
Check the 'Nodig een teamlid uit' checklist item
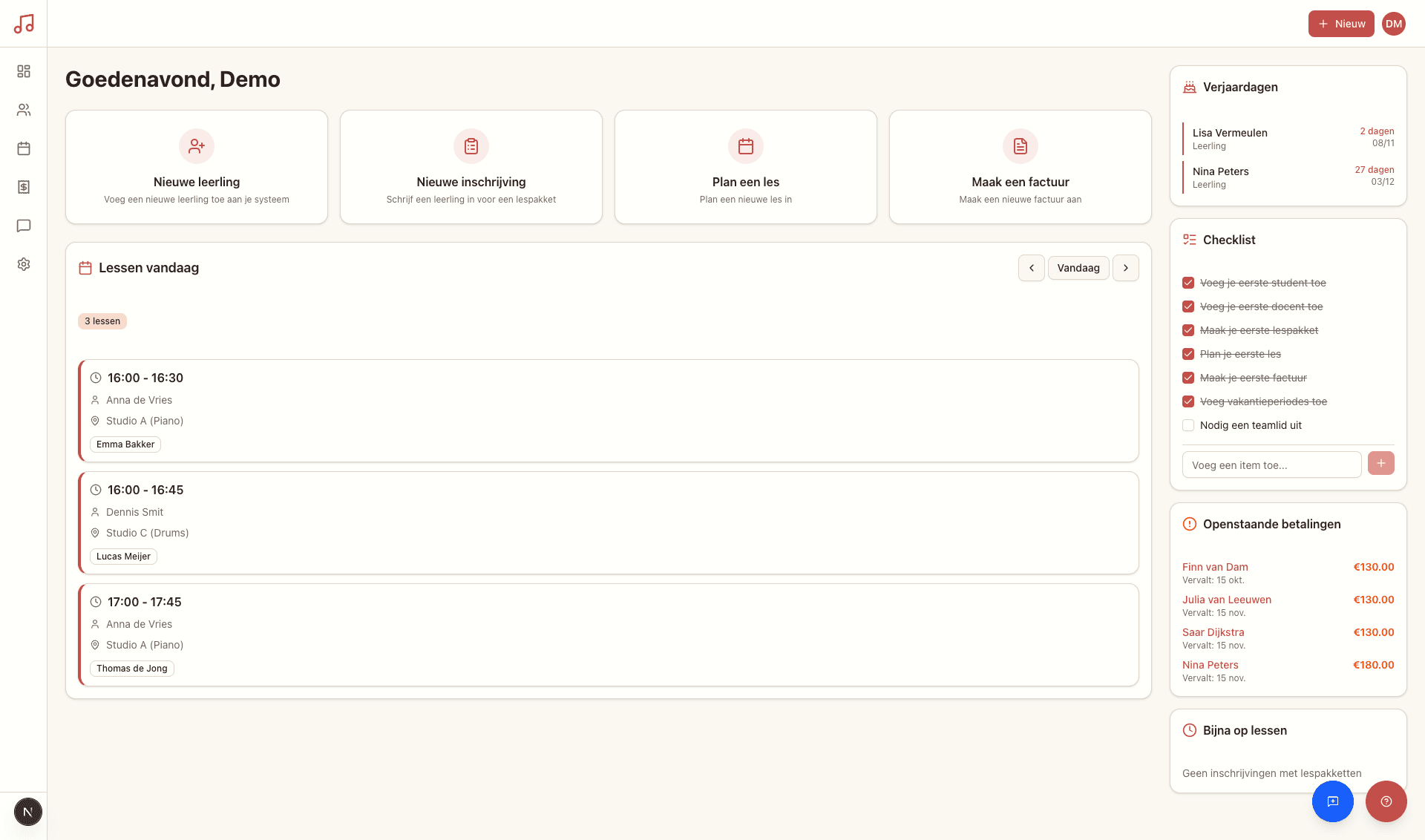point(1188,425)
